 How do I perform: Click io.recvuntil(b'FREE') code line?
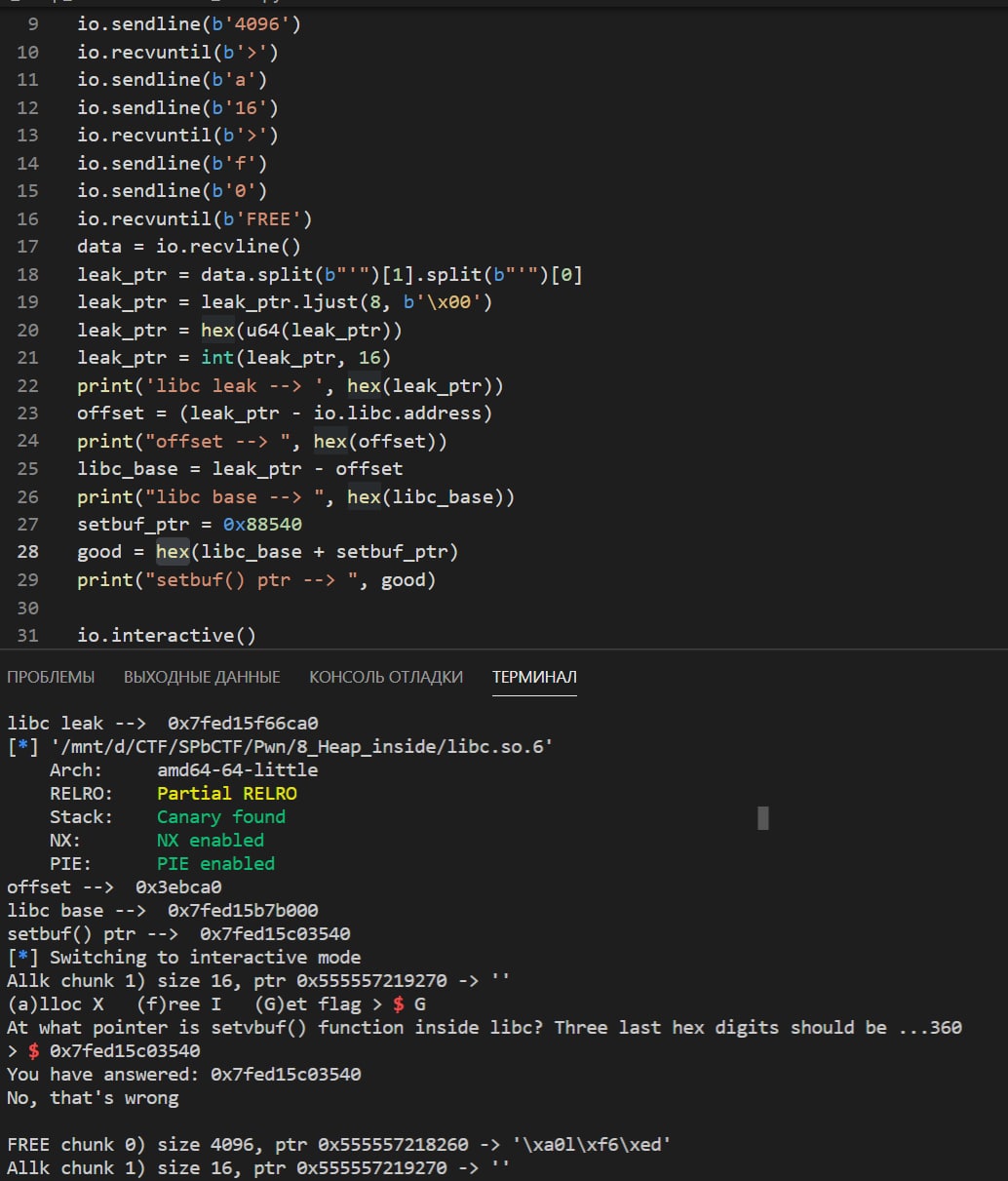(x=195, y=219)
